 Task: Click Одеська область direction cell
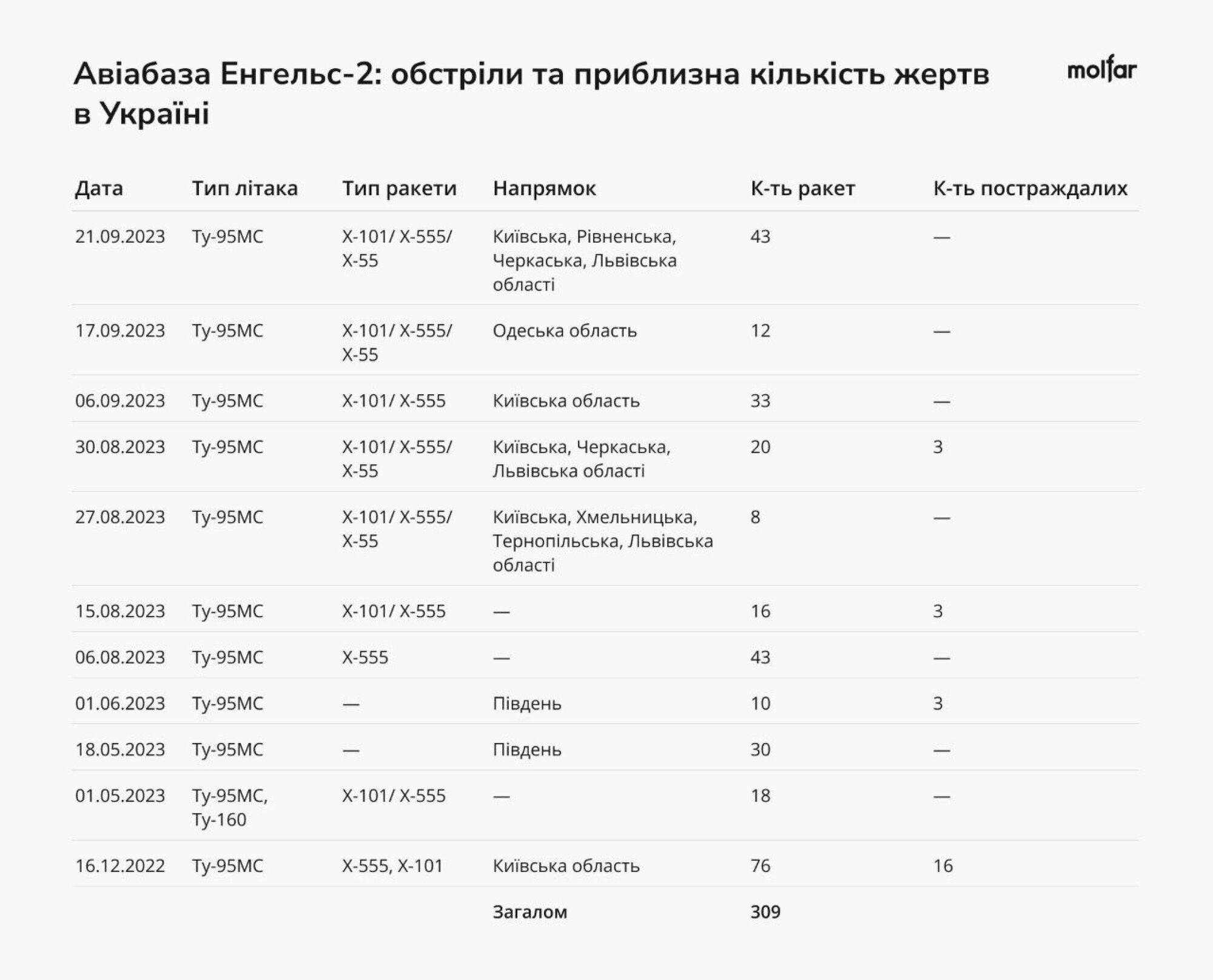565,331
